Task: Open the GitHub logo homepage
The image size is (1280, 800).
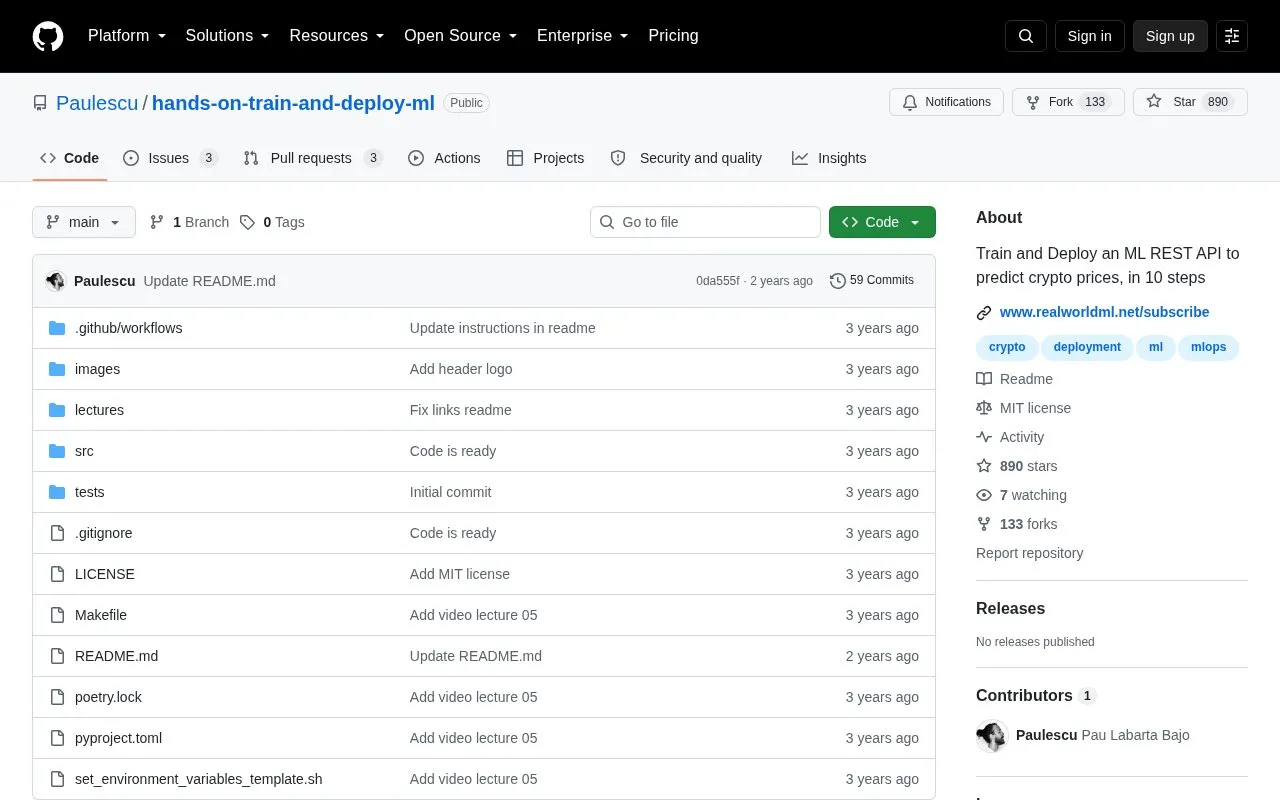Action: click(48, 36)
